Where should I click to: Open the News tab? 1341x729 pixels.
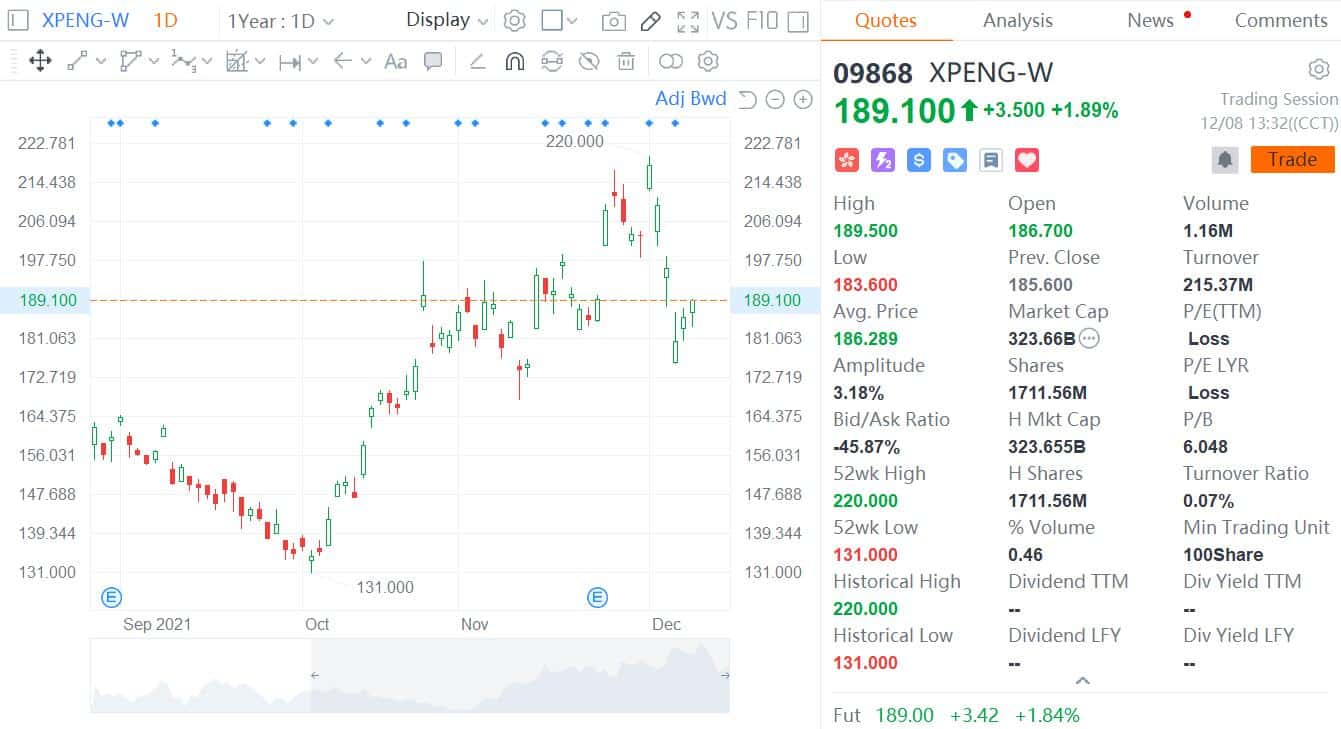point(1150,20)
